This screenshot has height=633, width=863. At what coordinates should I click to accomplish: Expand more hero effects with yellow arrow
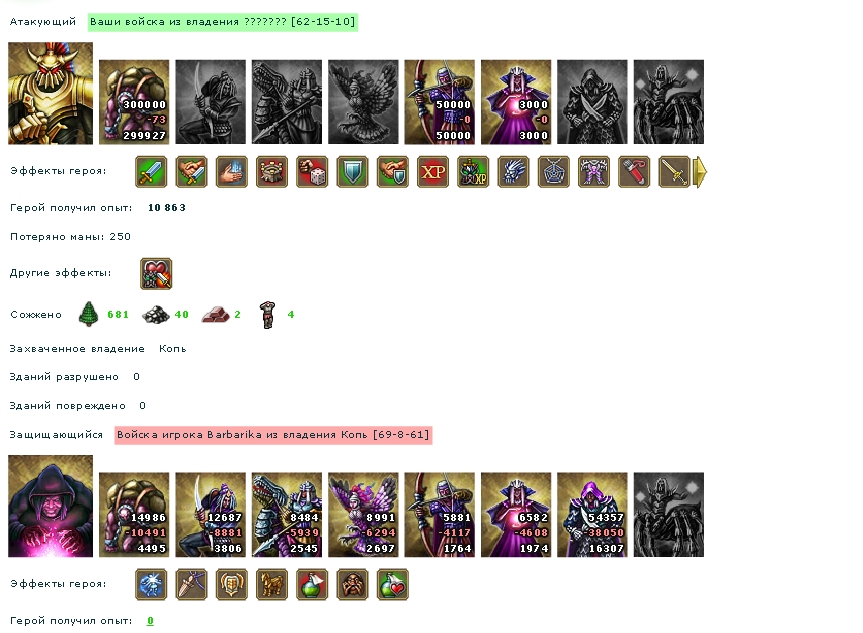pyautogui.click(x=700, y=172)
